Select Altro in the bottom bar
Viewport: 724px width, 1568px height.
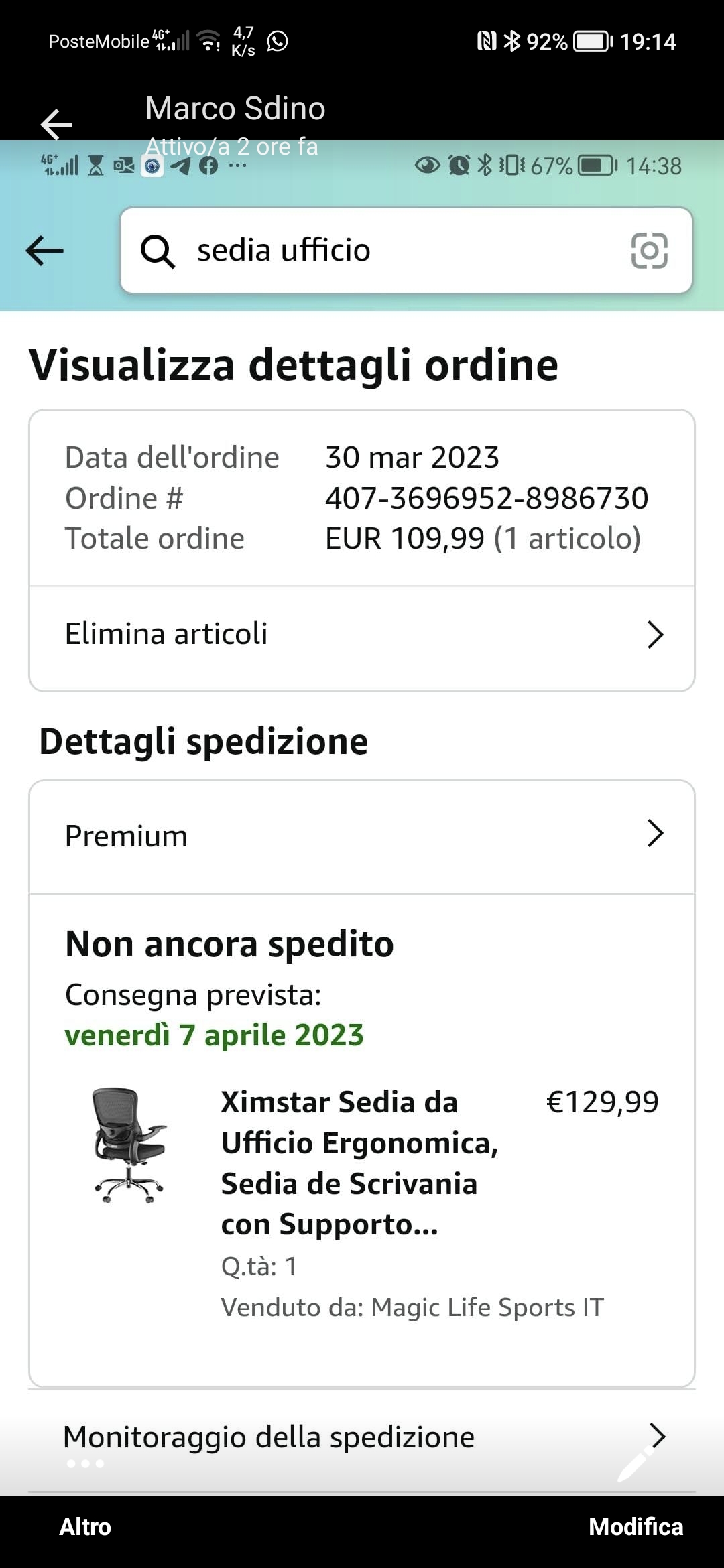pos(85,1527)
